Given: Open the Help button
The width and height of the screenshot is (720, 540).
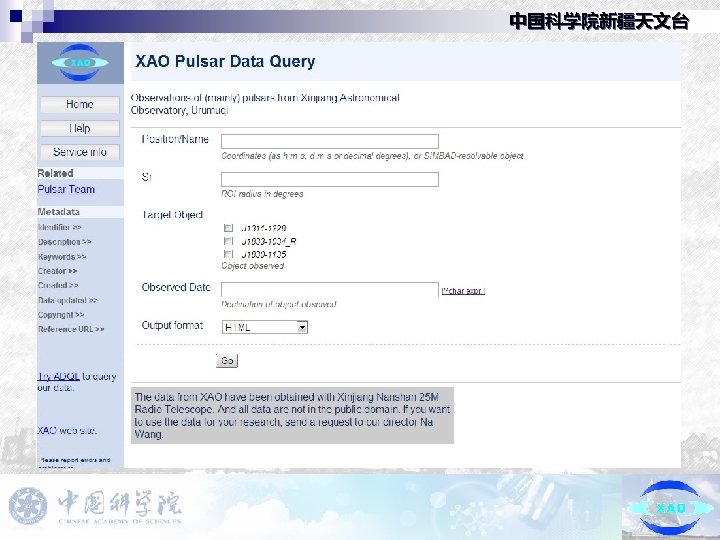Looking at the screenshot, I should tap(80, 129).
